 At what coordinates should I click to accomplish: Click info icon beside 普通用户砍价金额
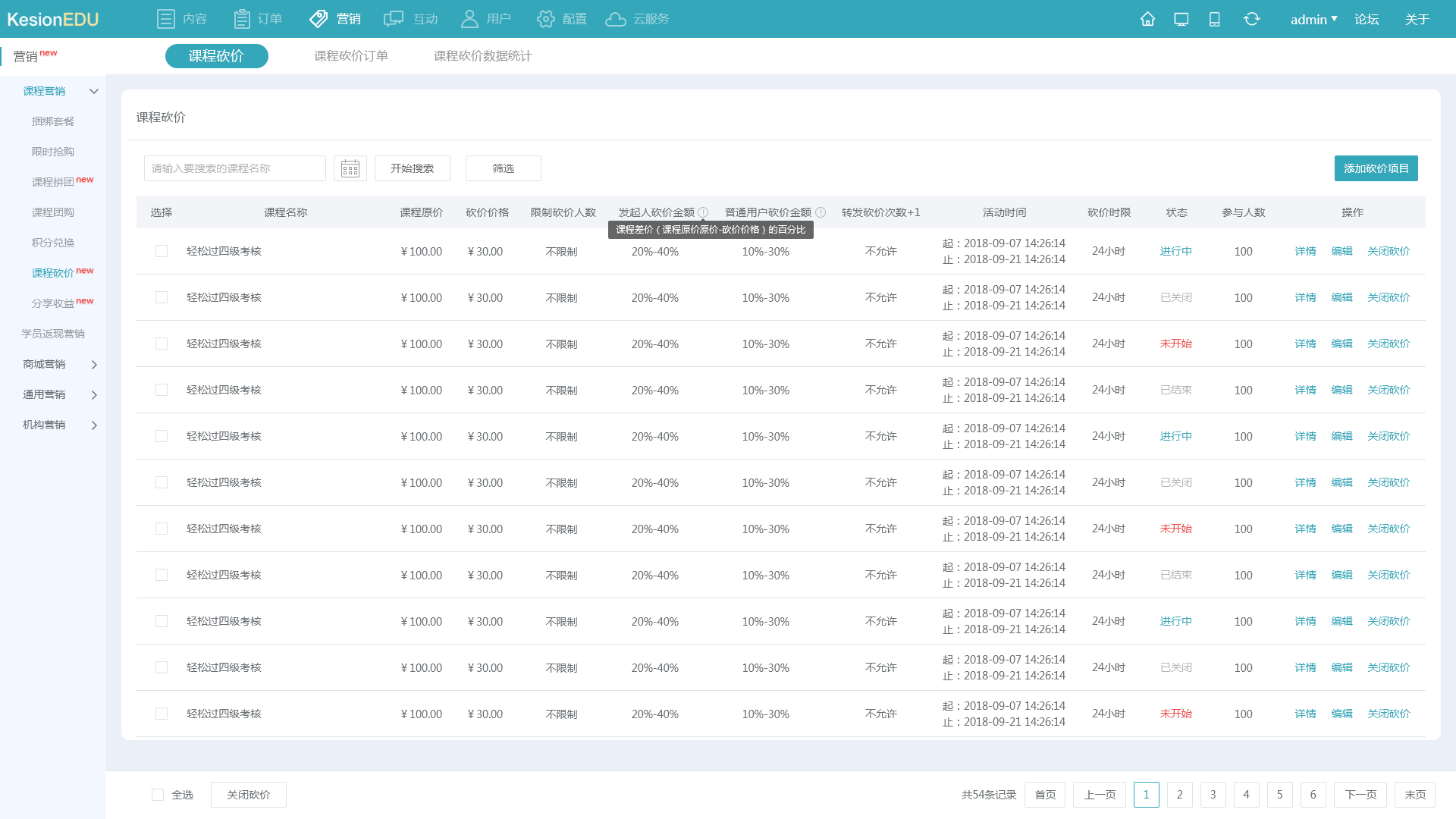(x=821, y=212)
